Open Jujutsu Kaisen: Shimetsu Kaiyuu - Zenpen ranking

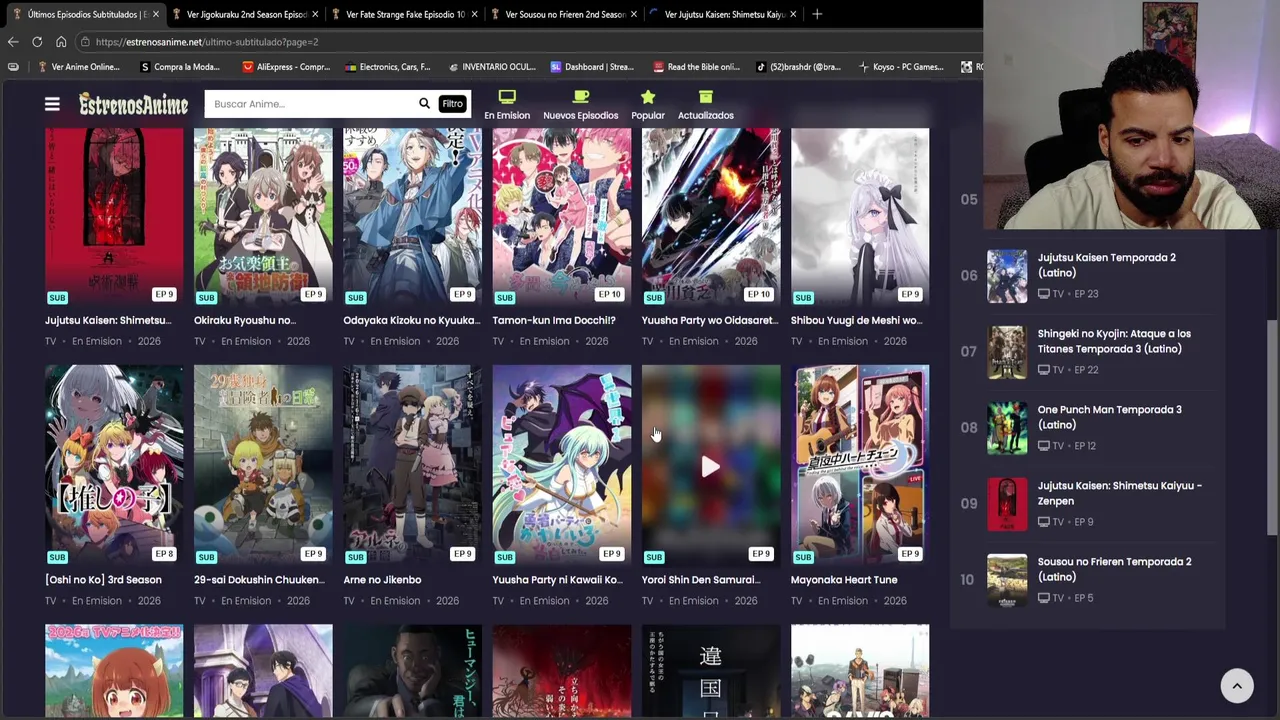1120,493
